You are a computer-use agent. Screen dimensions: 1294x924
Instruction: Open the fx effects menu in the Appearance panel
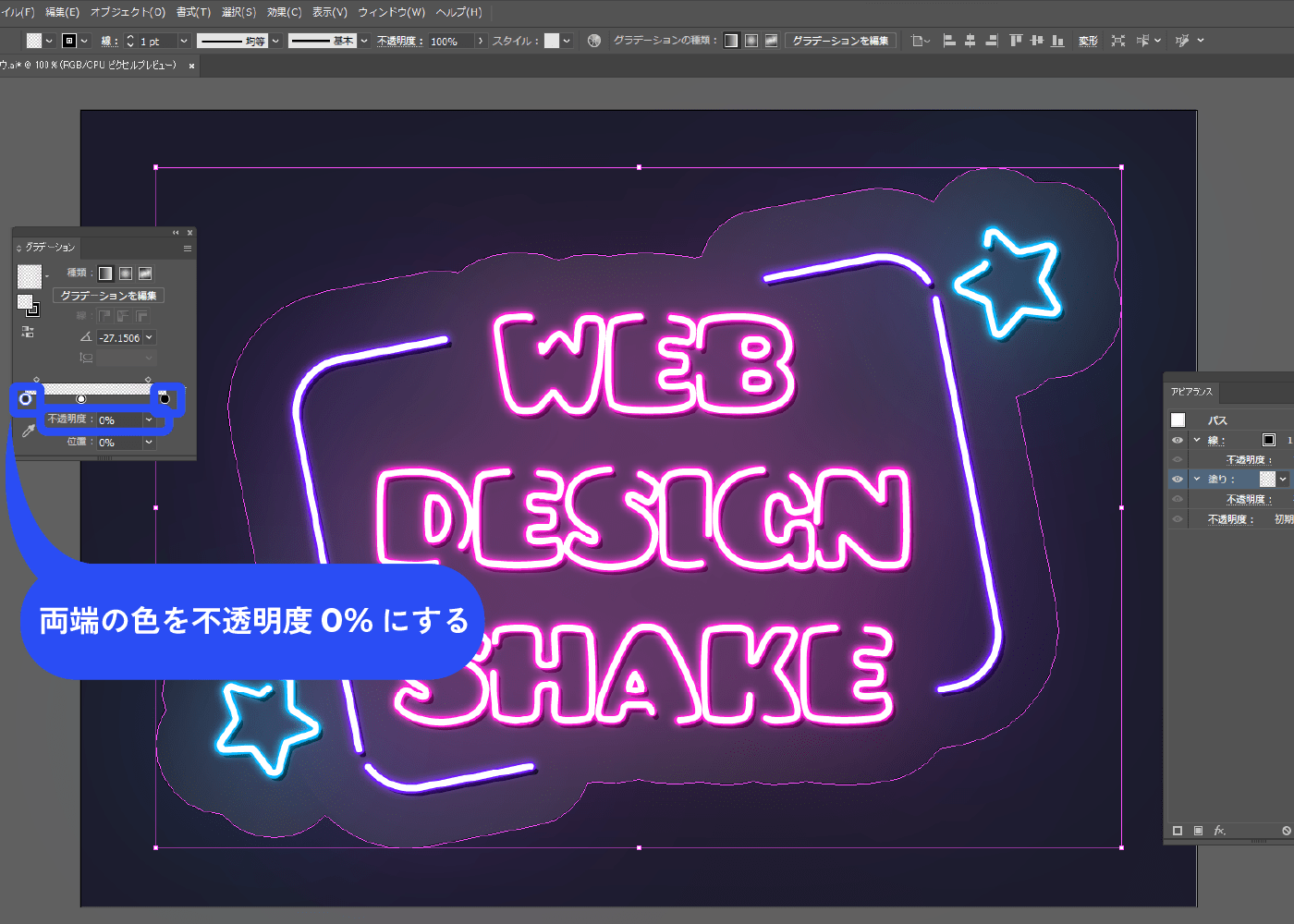pyautogui.click(x=1220, y=829)
